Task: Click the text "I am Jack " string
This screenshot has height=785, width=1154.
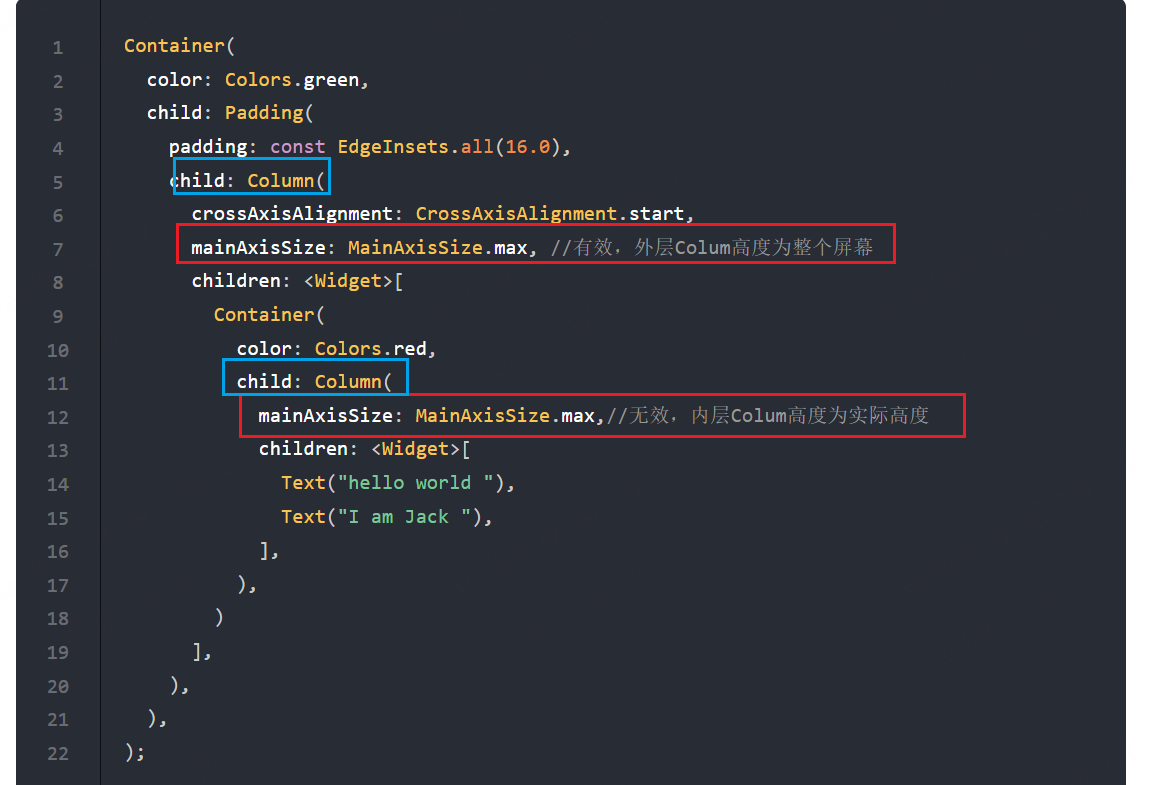Action: [x=404, y=516]
